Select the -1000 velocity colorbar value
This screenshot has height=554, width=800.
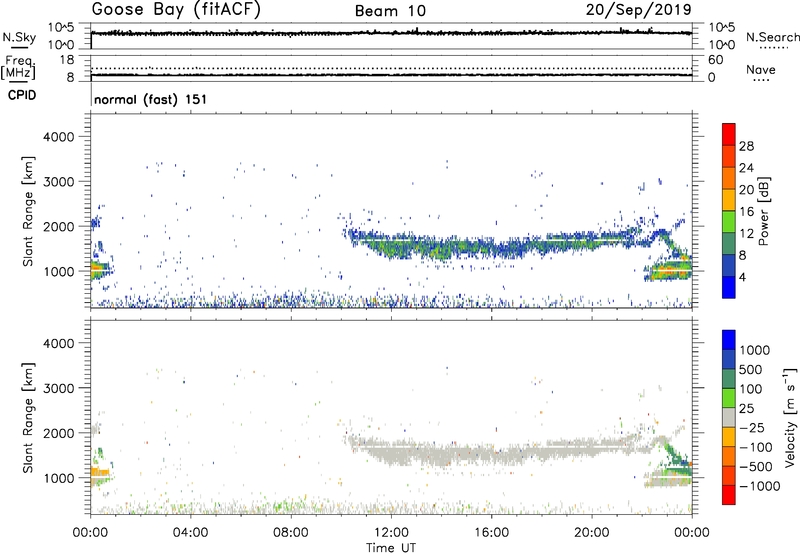point(760,486)
